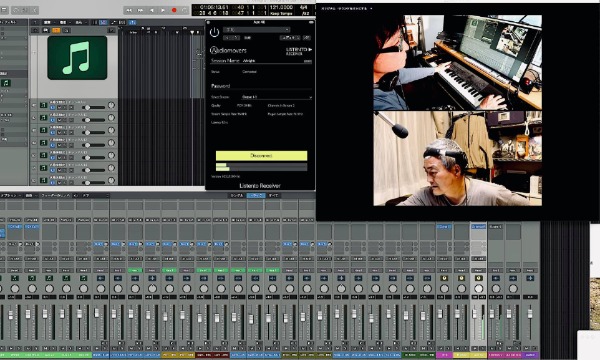Select the purple track name label in mixer
The height and width of the screenshot is (360, 600).
[530, 355]
